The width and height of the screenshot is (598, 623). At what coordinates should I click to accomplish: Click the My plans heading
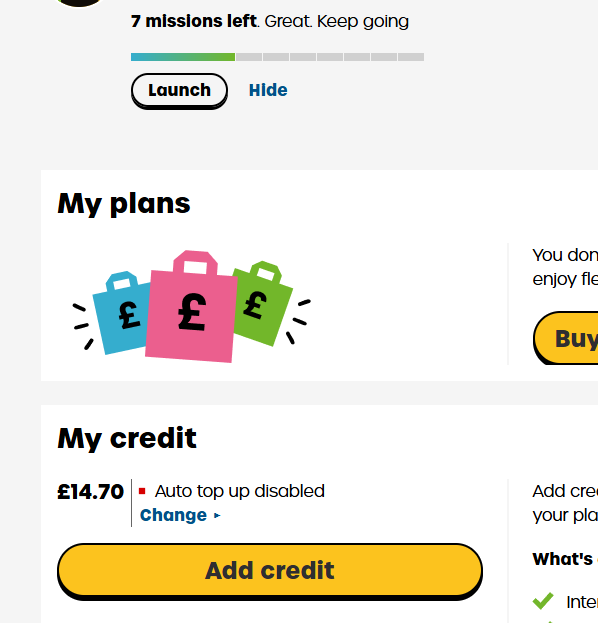[124, 204]
